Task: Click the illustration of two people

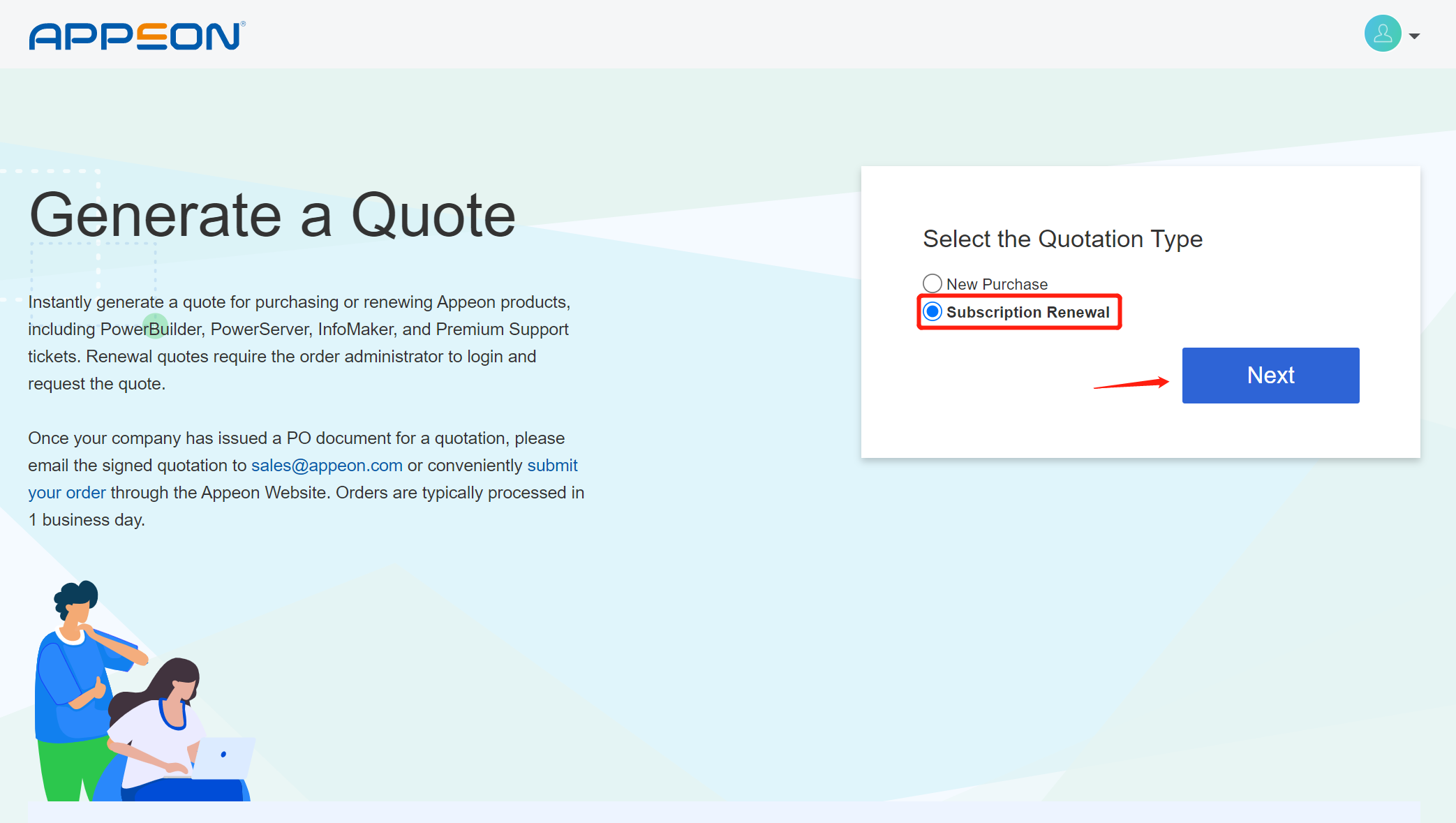Action: tap(145, 691)
